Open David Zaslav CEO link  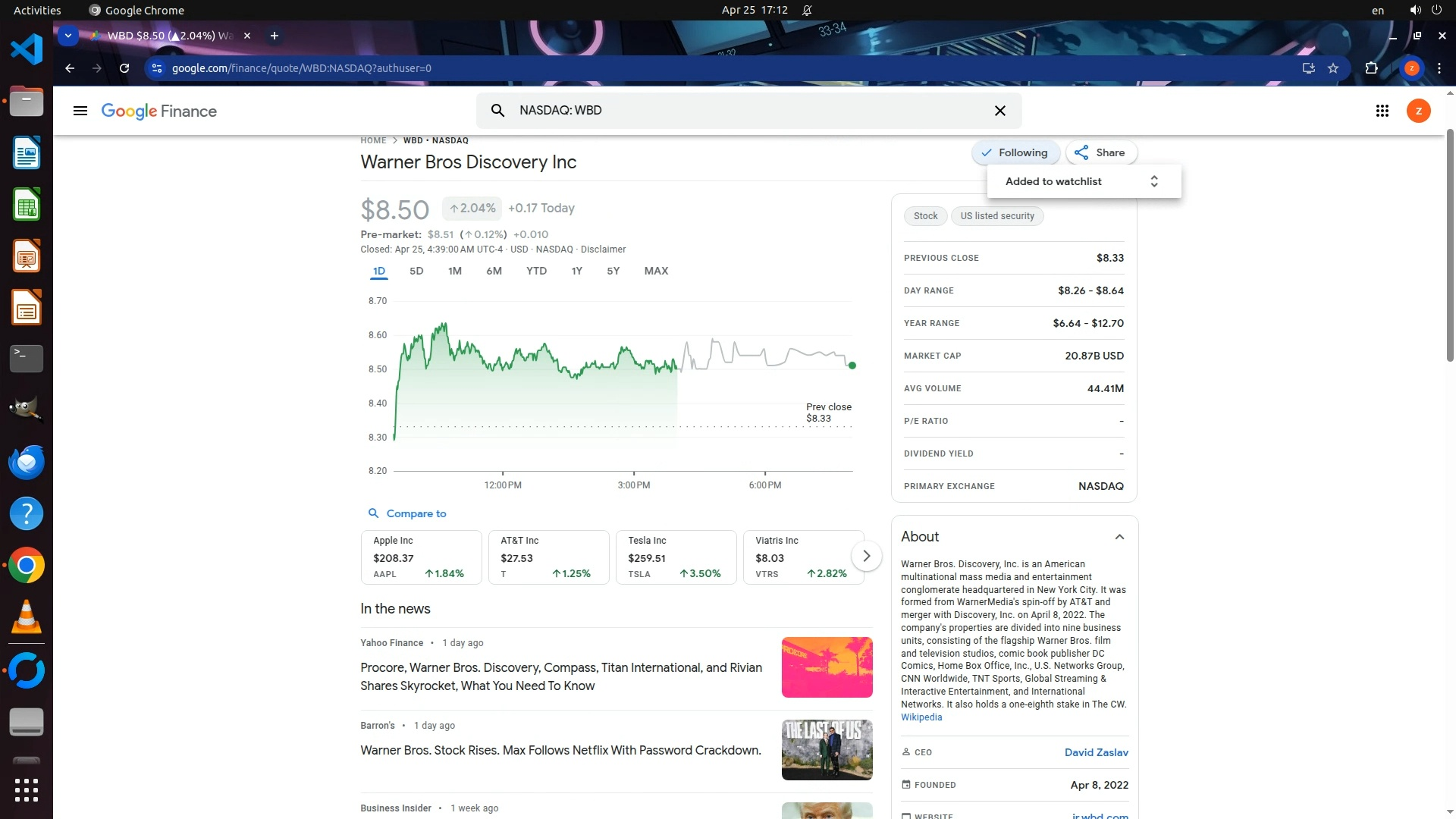point(1096,752)
